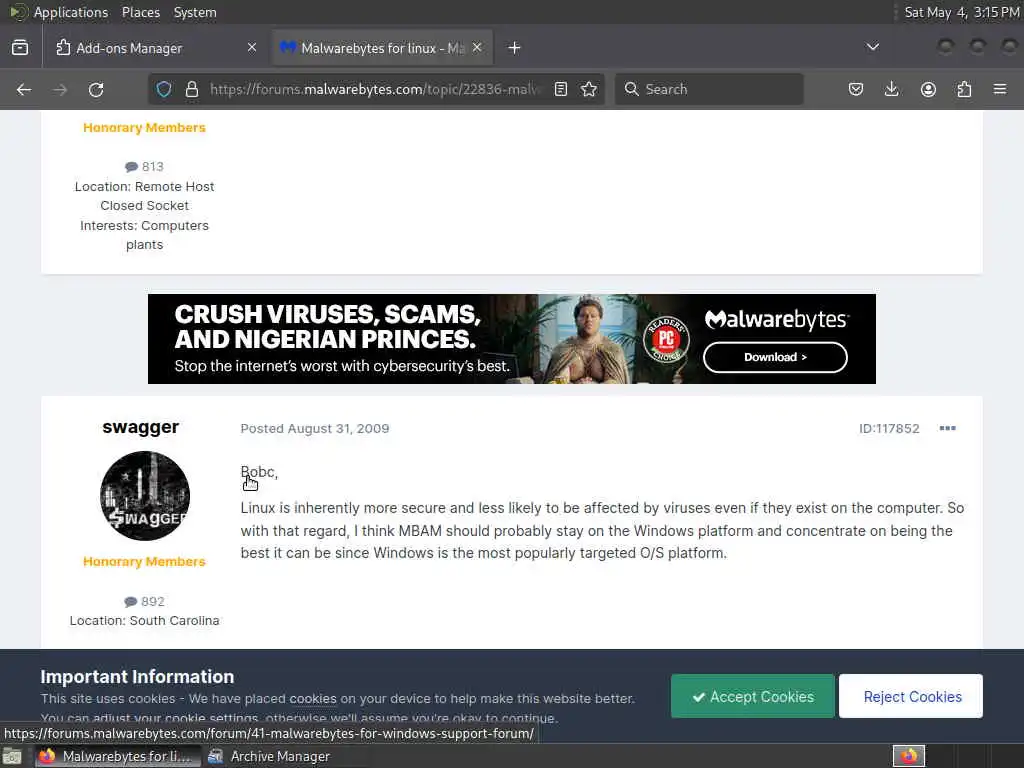The height and width of the screenshot is (768, 1024).
Task: Click the Malwarebytes Download banner button
Action: 775,357
